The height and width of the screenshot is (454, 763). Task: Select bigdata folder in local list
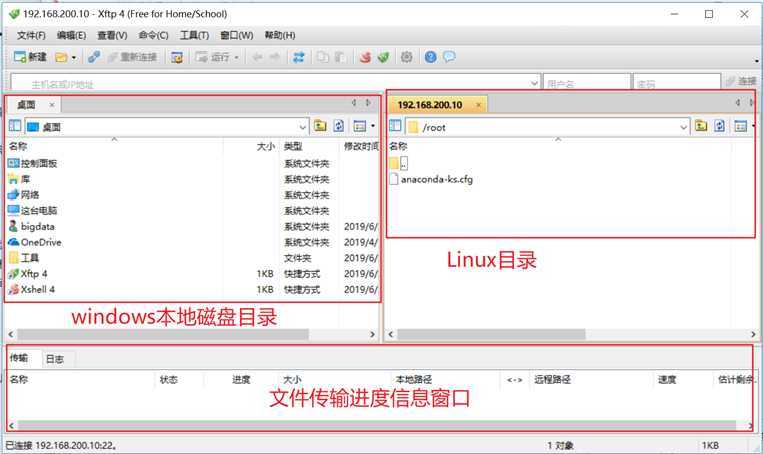click(32, 226)
